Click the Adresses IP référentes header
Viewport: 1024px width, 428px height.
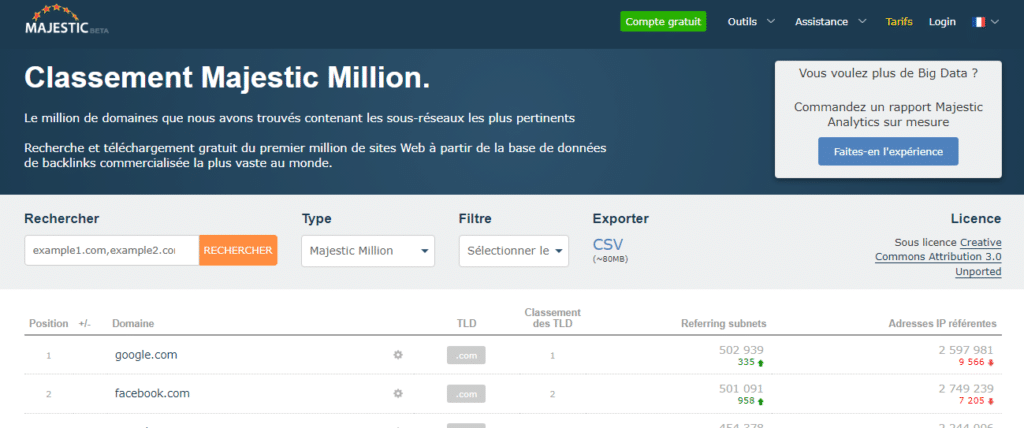click(x=942, y=323)
